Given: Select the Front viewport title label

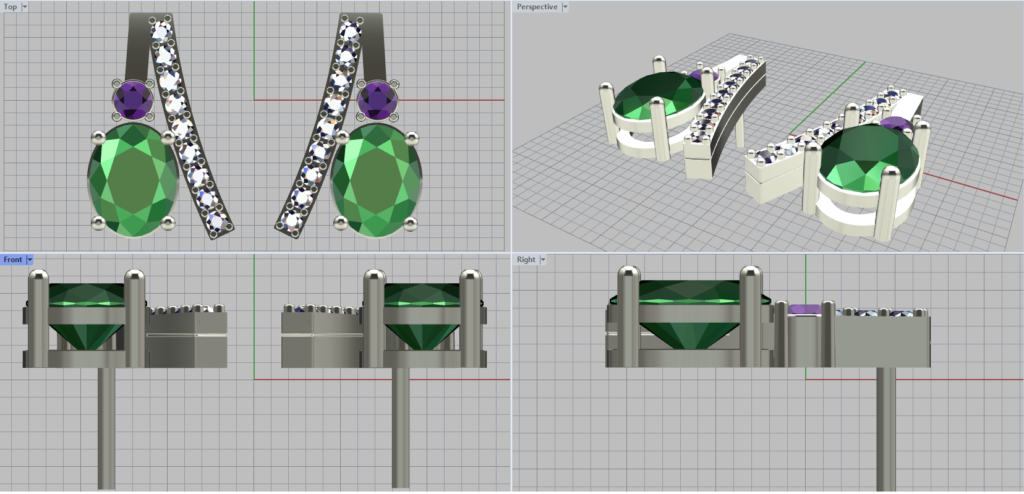Looking at the screenshot, I should click(13, 260).
